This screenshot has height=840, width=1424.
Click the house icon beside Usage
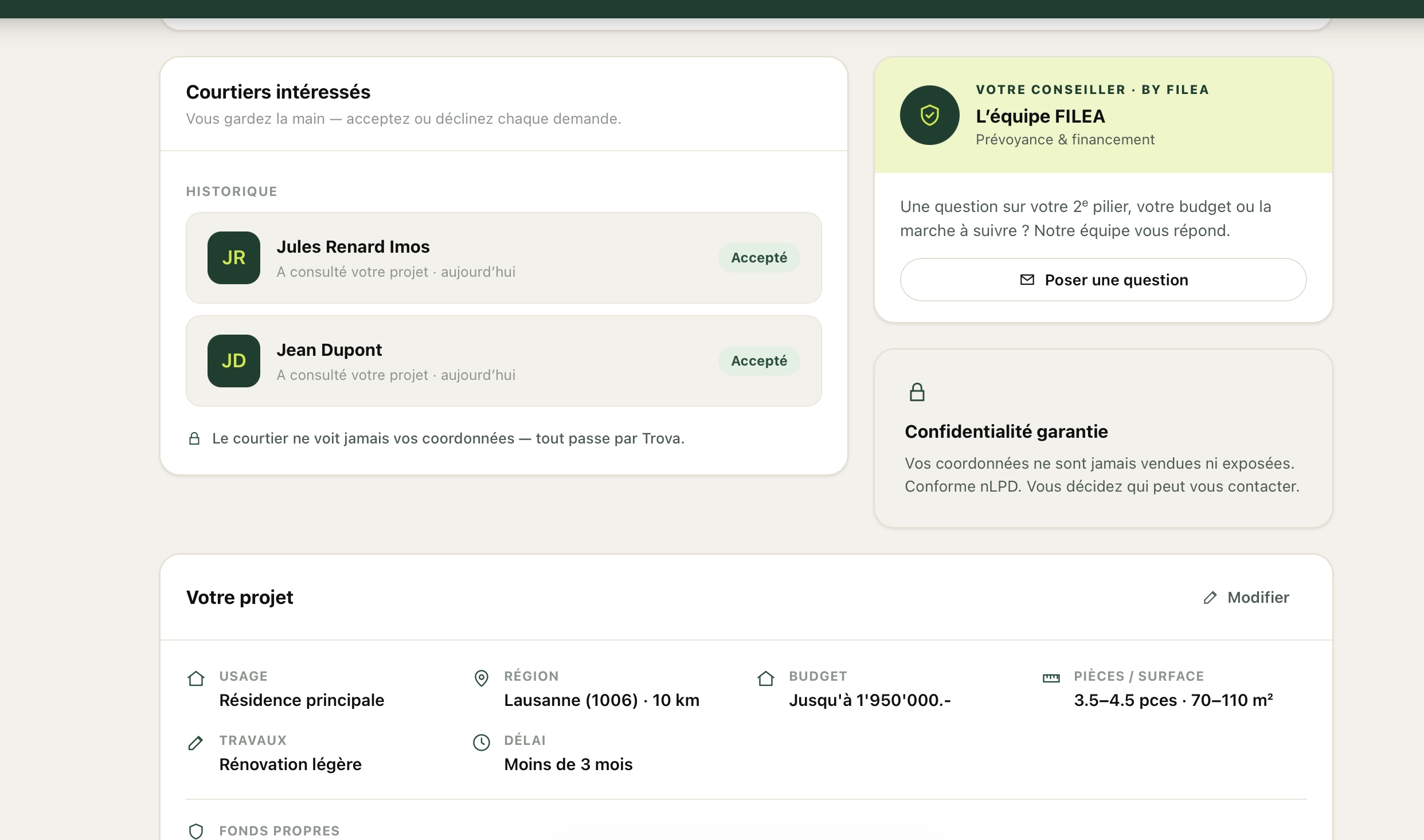pyautogui.click(x=196, y=678)
